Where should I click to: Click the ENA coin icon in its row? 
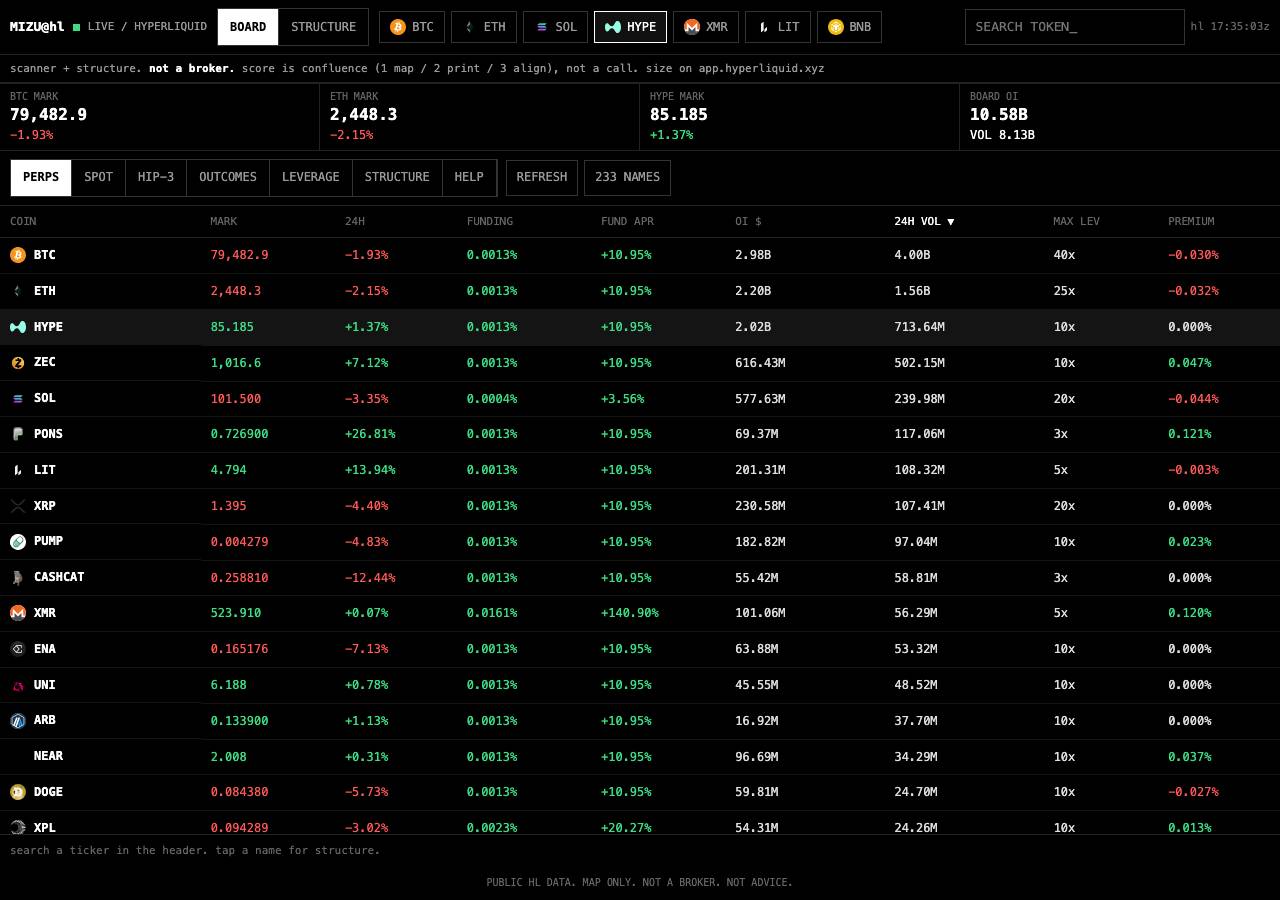point(17,649)
